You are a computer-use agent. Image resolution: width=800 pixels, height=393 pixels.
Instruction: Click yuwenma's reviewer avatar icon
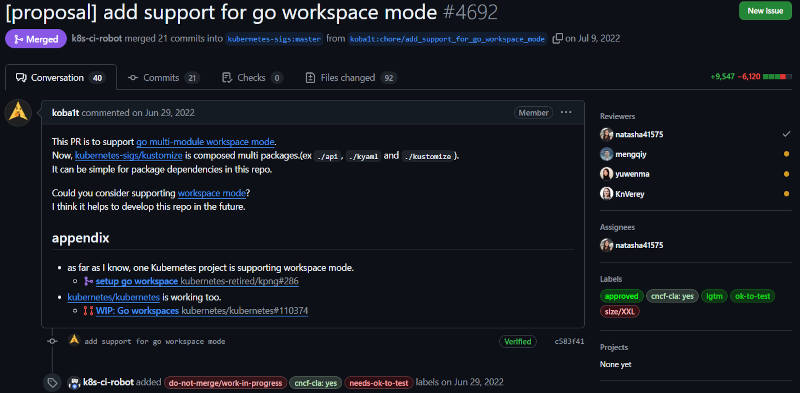click(x=606, y=174)
